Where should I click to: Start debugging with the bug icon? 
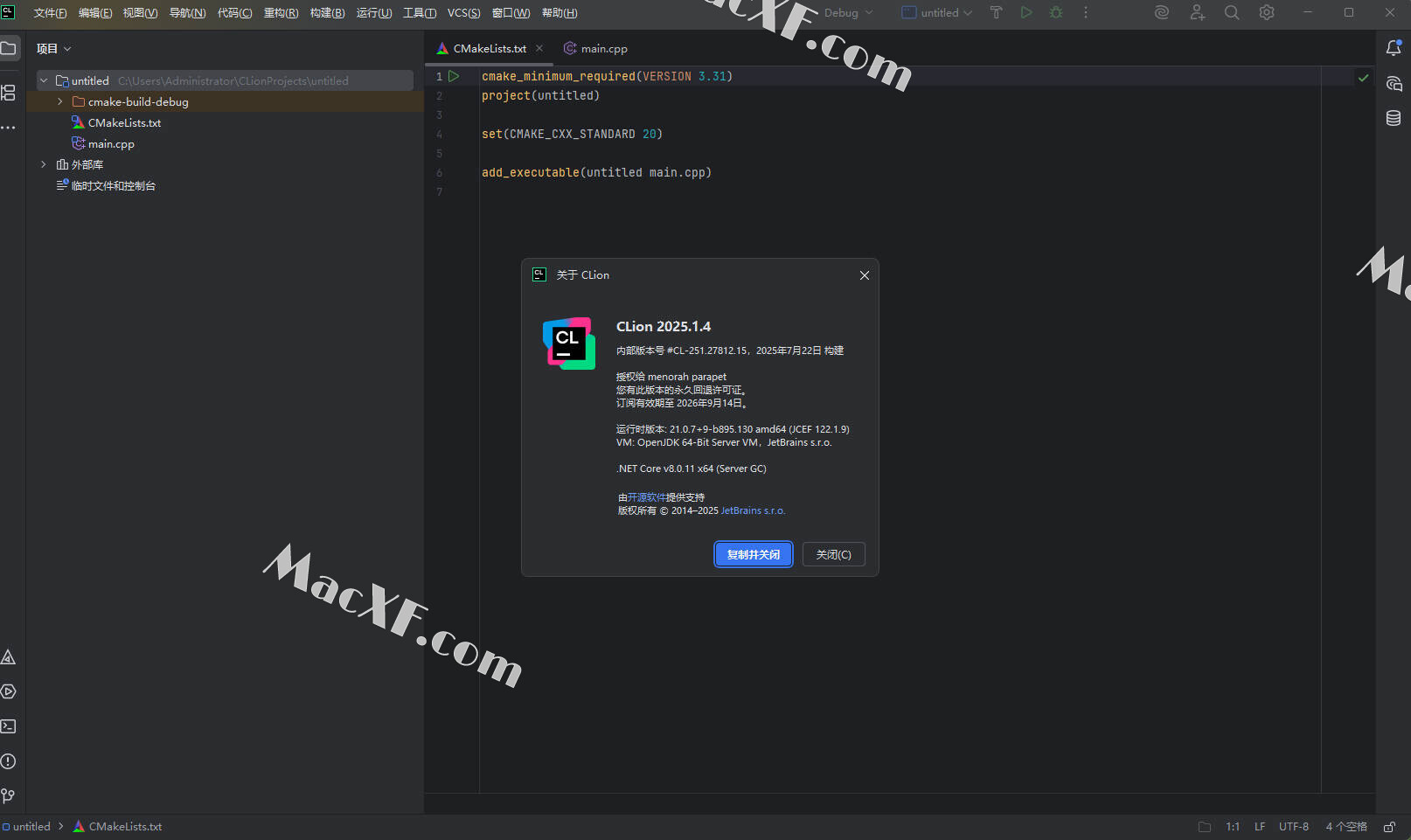coord(1056,12)
